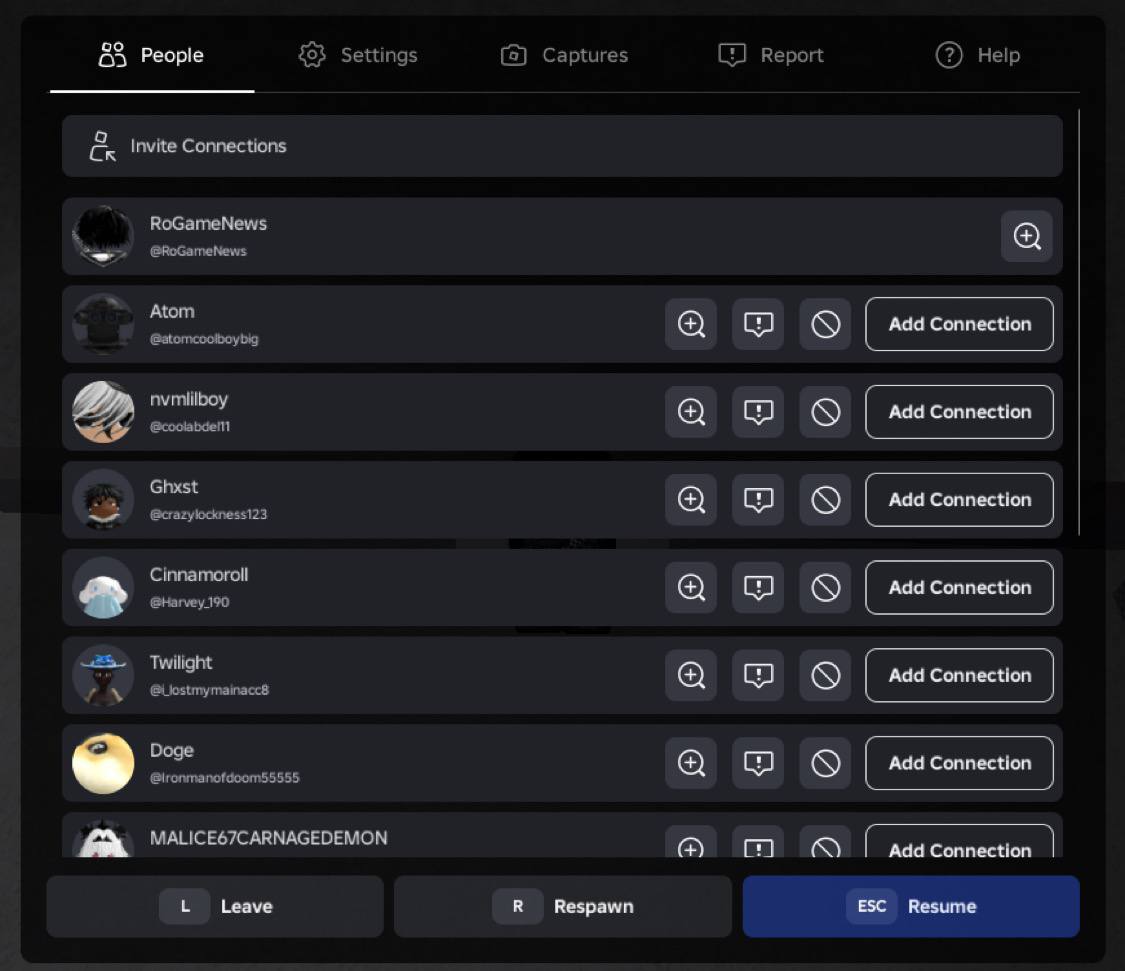Click the blue Resume button
Viewport: 1125px width, 971px height.
point(910,906)
